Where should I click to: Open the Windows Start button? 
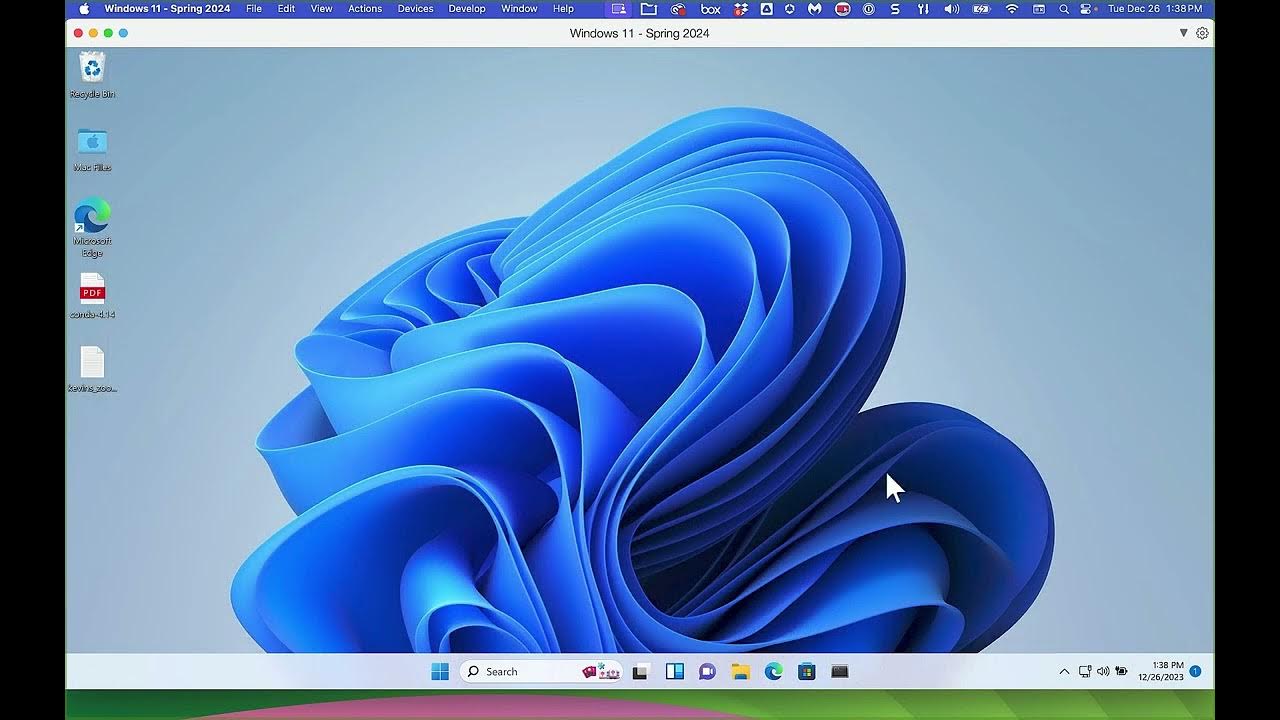point(440,672)
